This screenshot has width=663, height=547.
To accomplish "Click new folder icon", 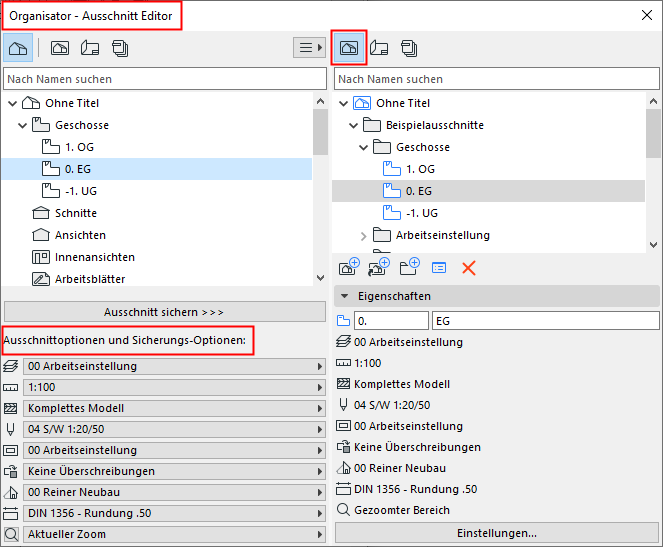I will pyautogui.click(x=409, y=267).
